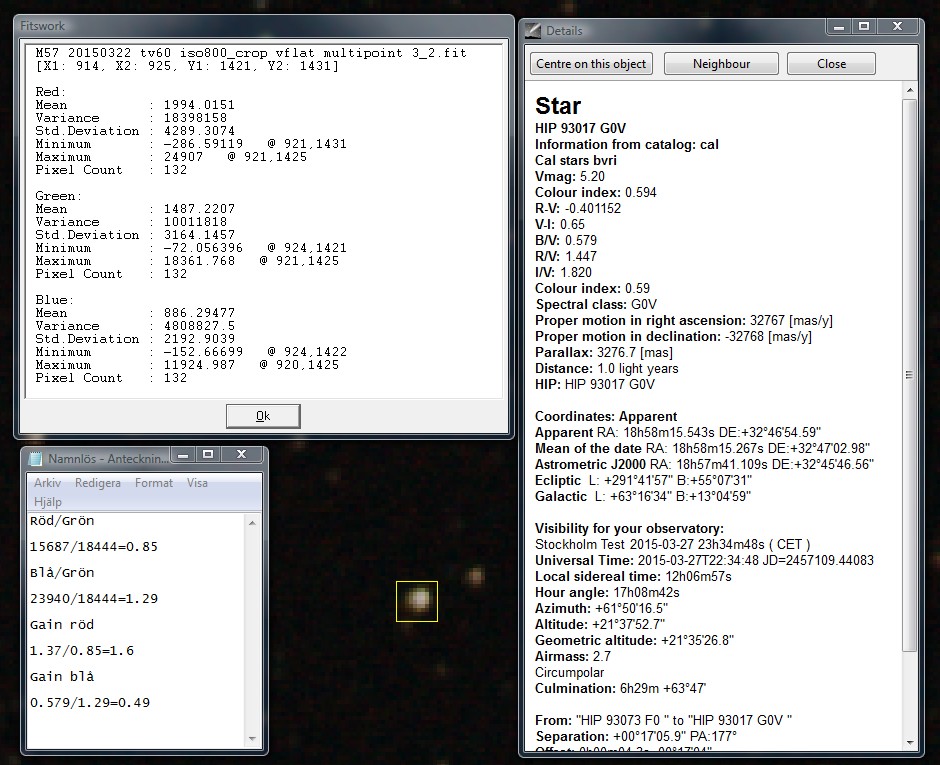
Task: Minimize the Details window
Action: pyautogui.click(x=839, y=26)
